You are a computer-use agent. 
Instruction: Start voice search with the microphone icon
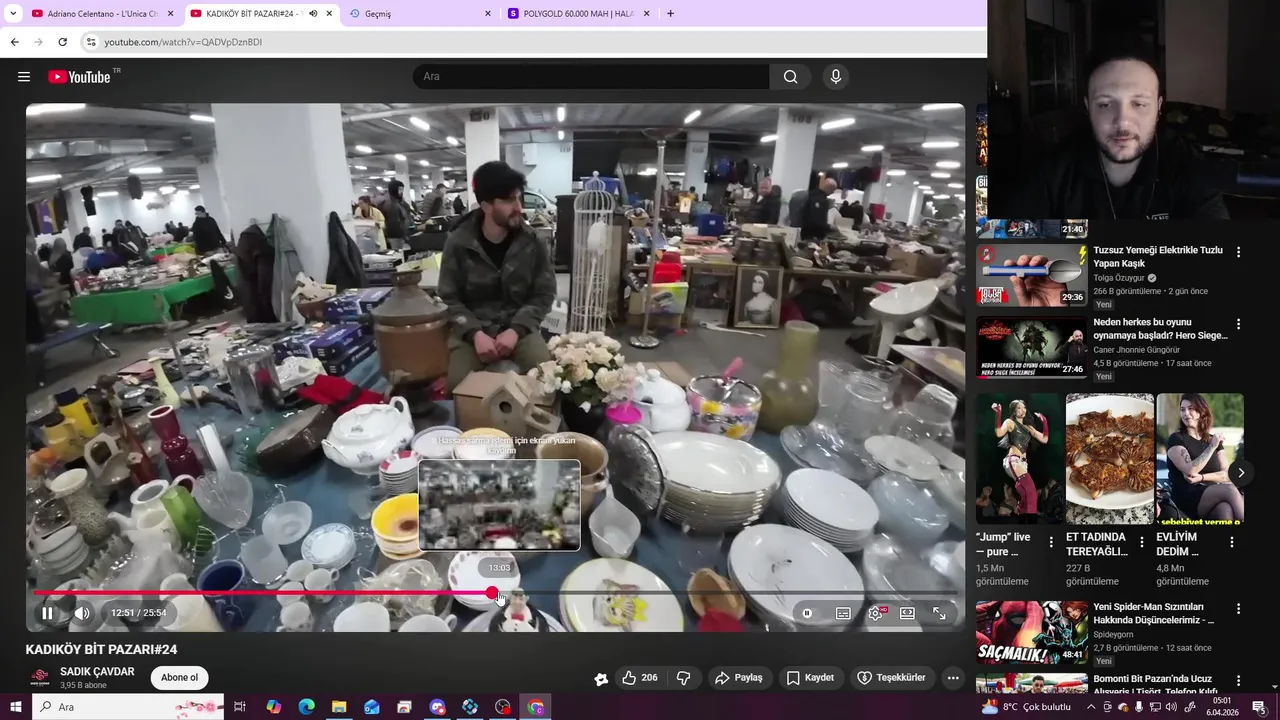pyautogui.click(x=836, y=77)
